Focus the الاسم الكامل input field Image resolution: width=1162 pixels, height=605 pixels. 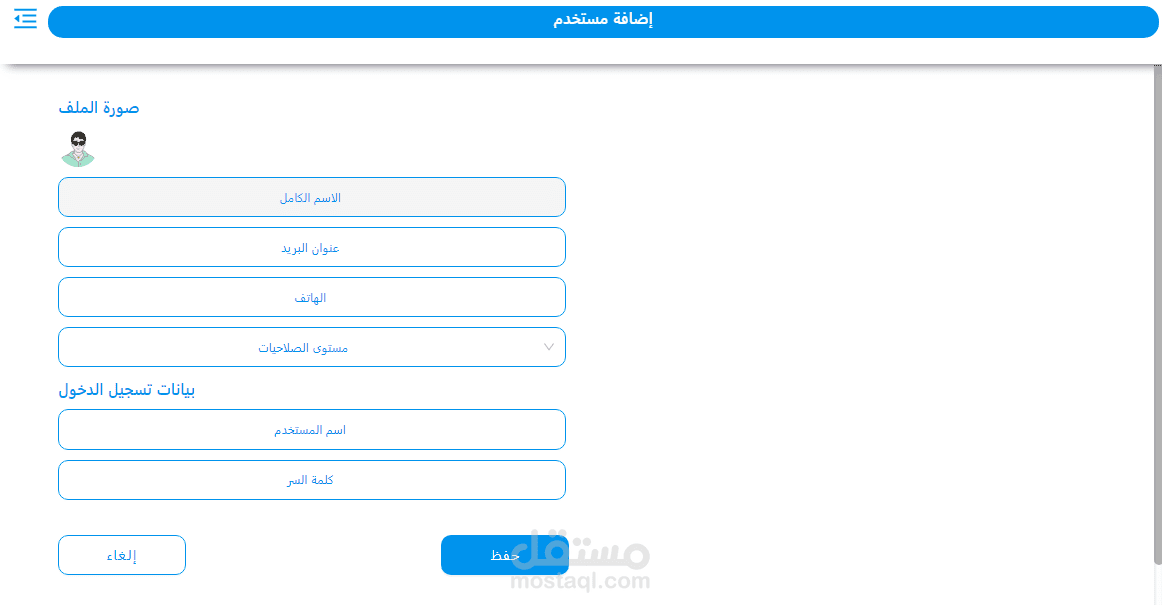click(311, 197)
